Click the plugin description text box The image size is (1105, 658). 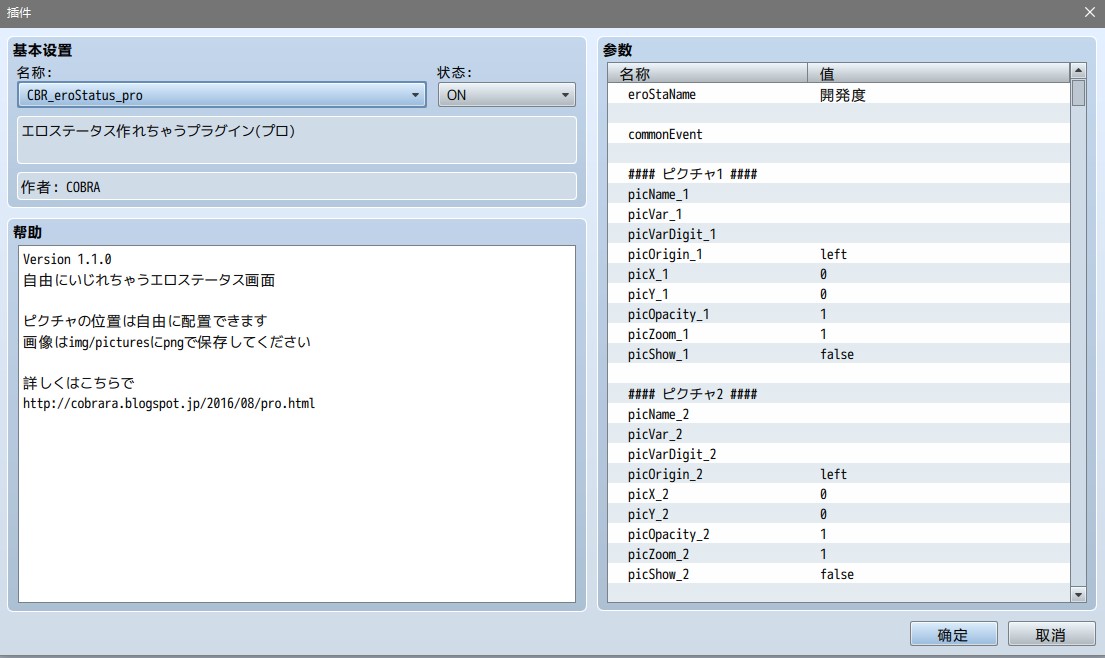[297, 140]
